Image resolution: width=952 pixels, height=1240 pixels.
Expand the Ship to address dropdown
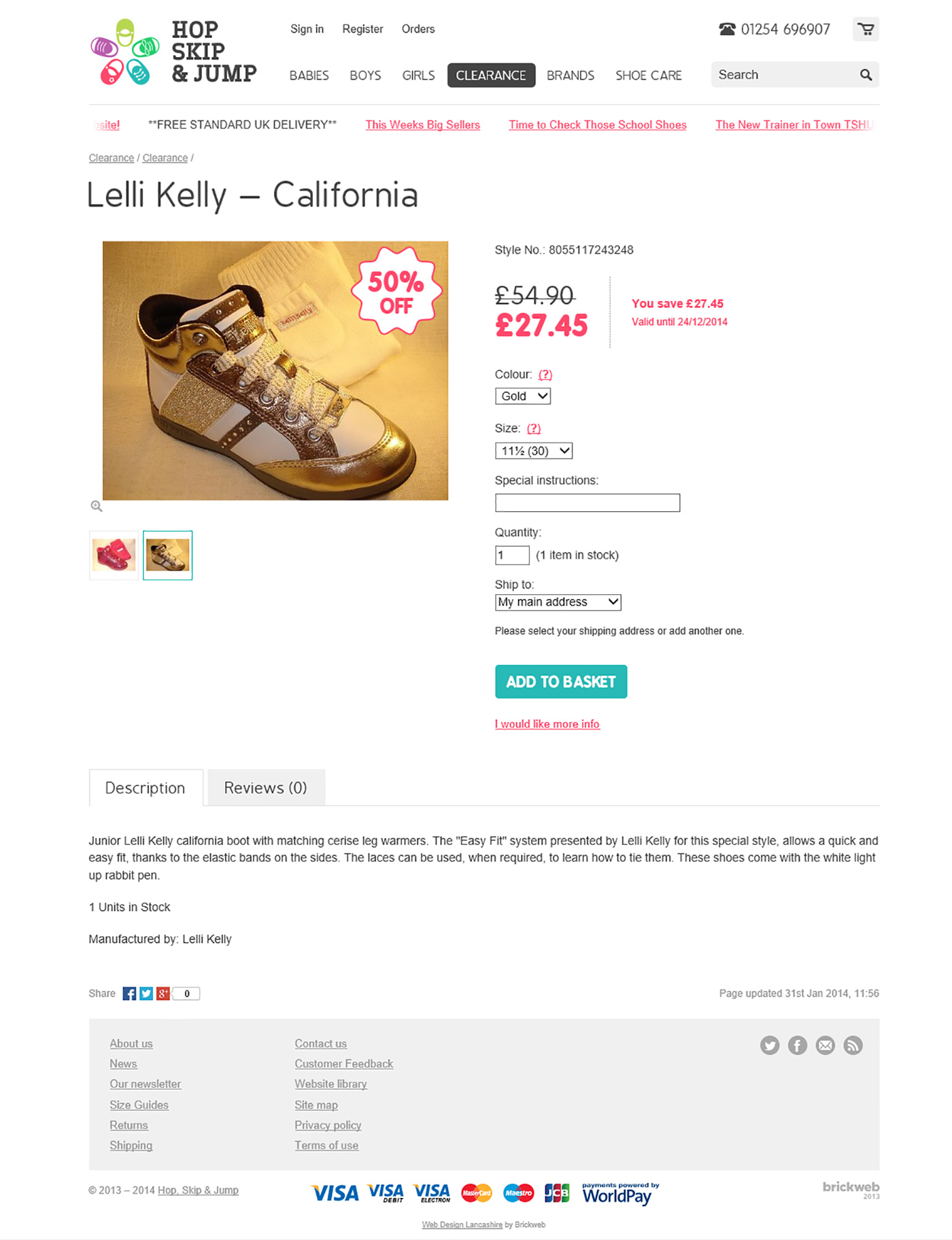tap(558, 602)
